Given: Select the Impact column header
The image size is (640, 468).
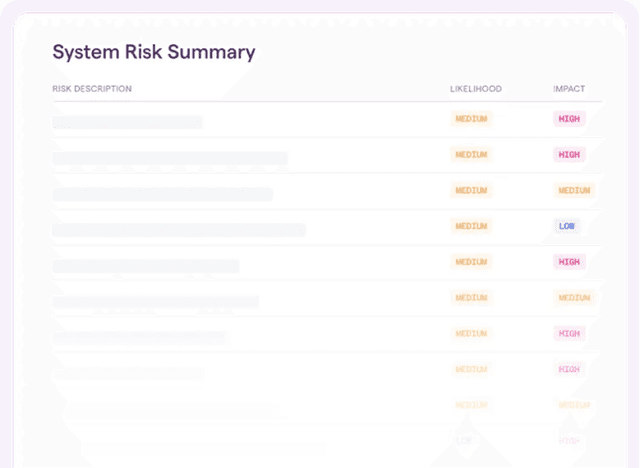Looking at the screenshot, I should (569, 89).
